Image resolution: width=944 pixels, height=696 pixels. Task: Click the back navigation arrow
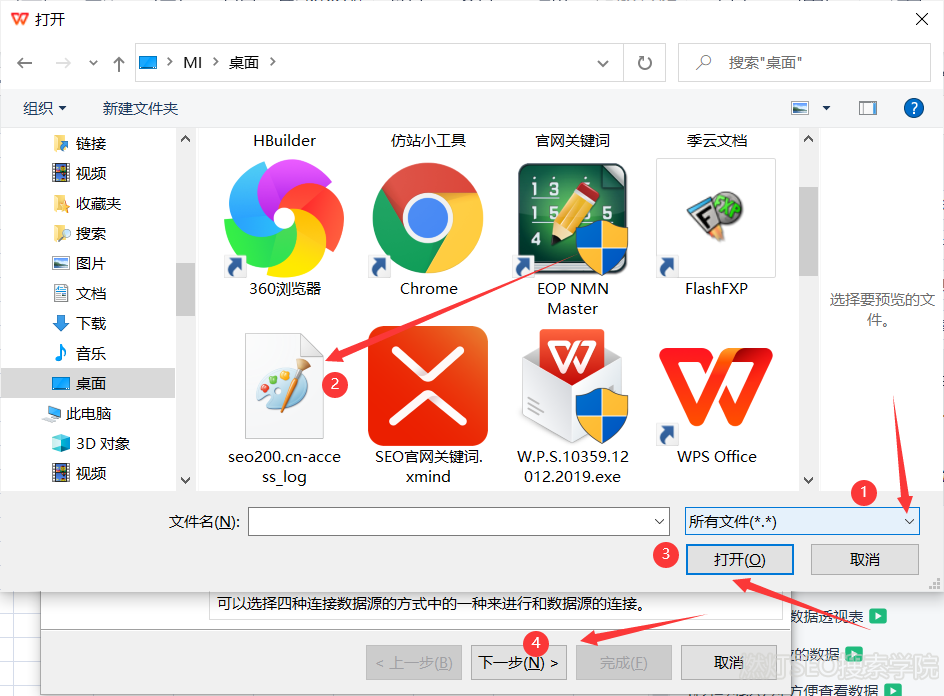tap(25, 63)
